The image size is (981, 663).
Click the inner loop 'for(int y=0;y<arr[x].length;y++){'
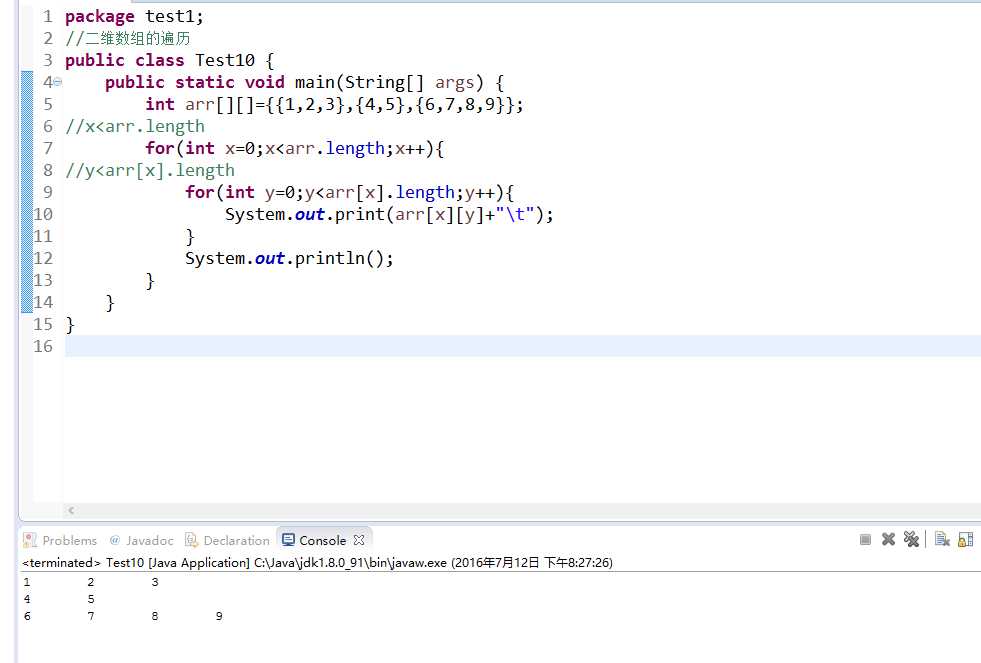pos(349,192)
